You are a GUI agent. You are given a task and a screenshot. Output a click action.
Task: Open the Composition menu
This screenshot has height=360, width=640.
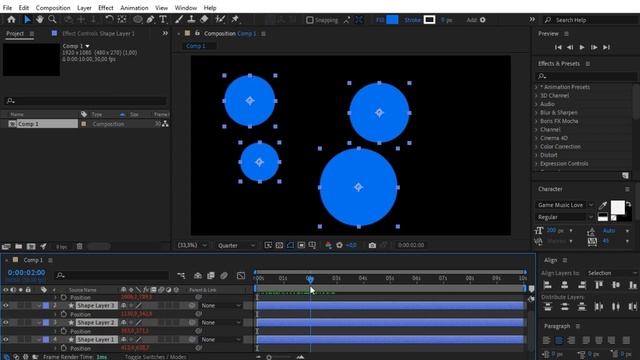point(53,8)
